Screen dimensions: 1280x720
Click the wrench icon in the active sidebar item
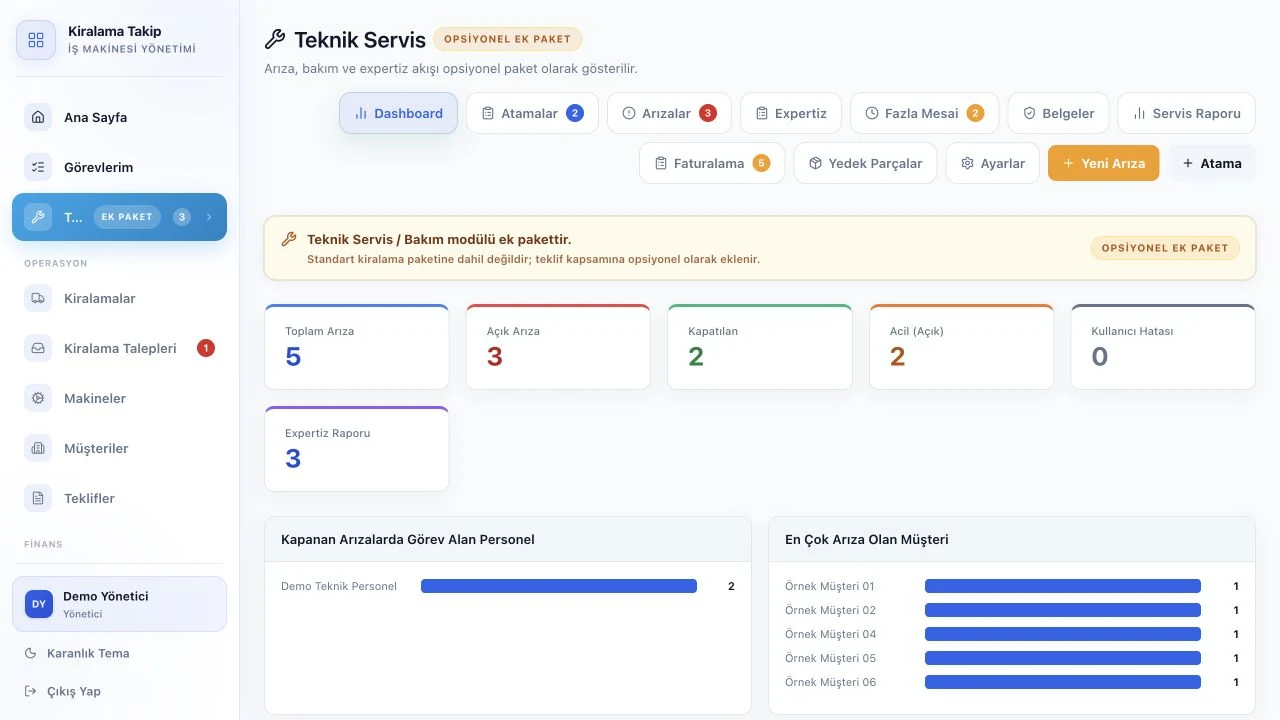[38, 217]
